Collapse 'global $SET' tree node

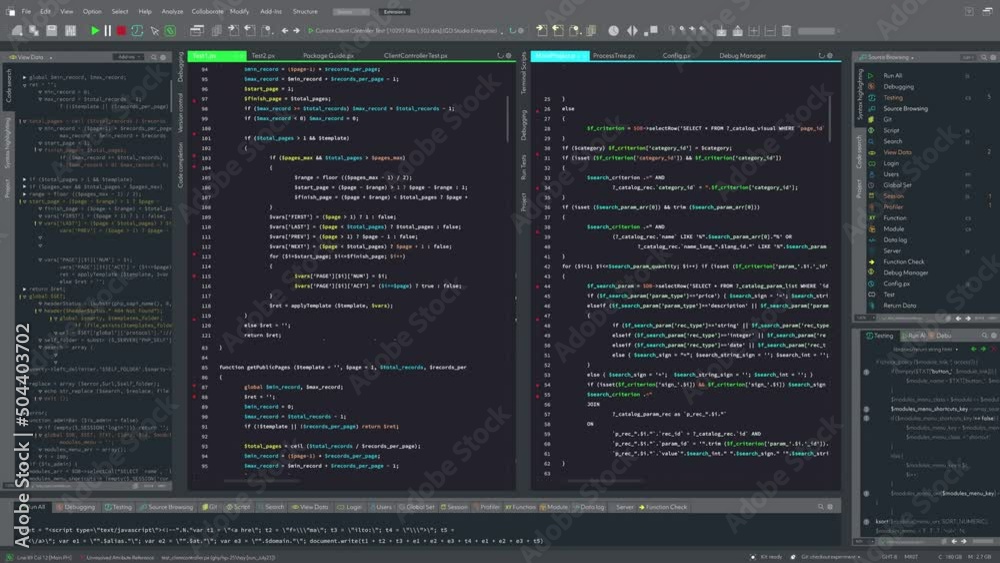click(x=25, y=296)
